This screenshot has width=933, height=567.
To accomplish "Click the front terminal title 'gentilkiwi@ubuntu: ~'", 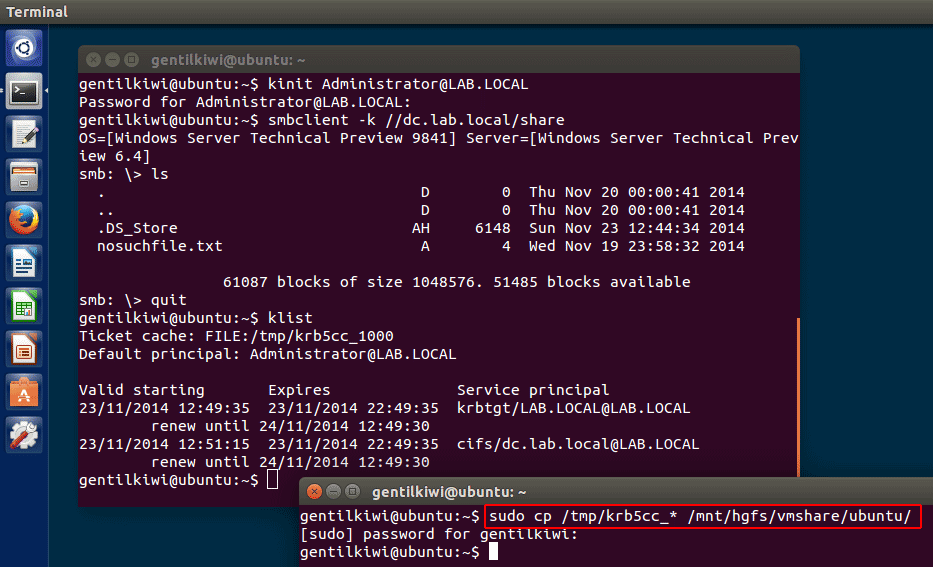I will pyautogui.click(x=449, y=492).
